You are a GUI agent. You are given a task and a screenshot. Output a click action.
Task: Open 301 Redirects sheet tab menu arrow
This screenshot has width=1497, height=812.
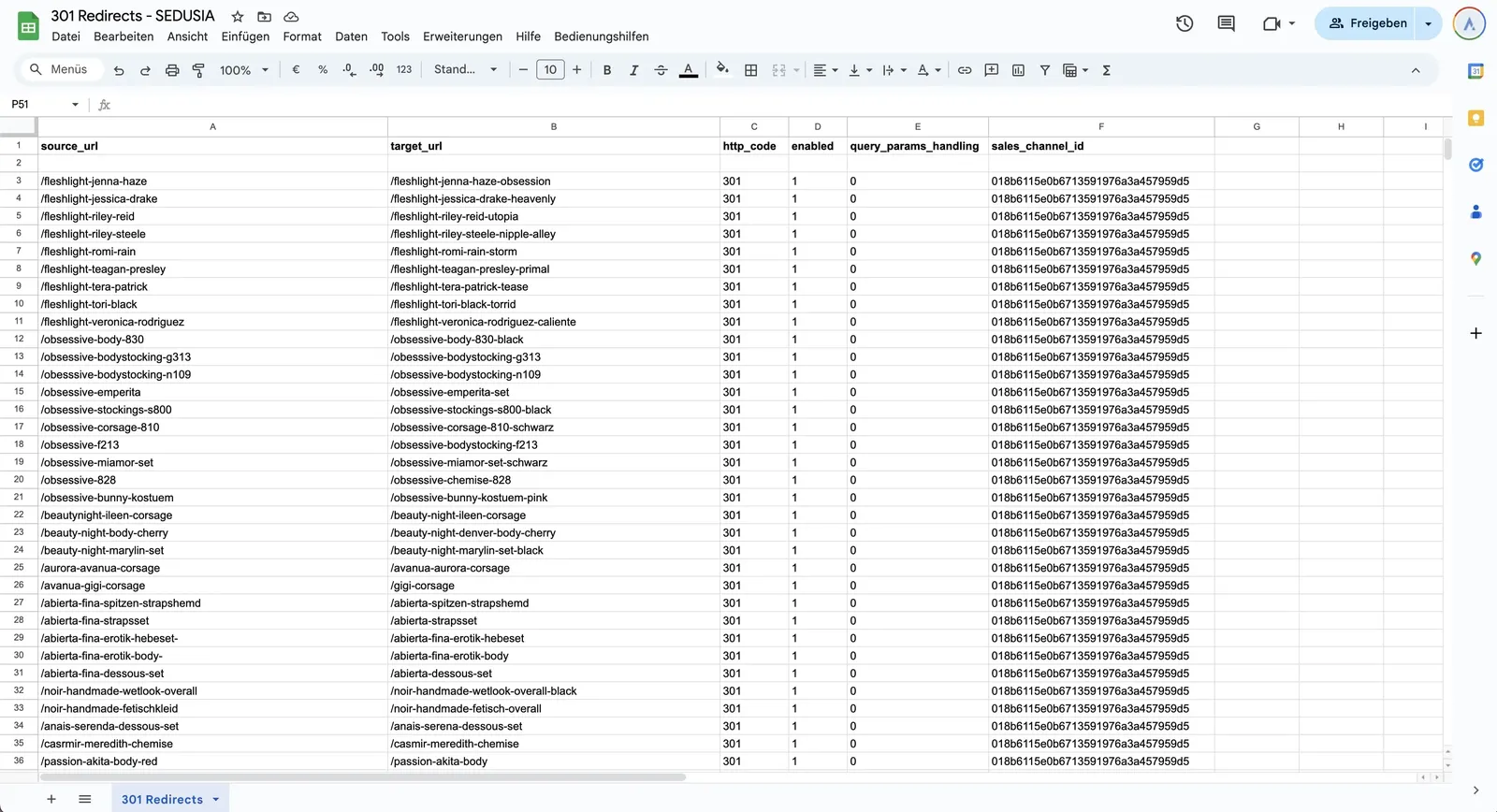tap(216, 799)
